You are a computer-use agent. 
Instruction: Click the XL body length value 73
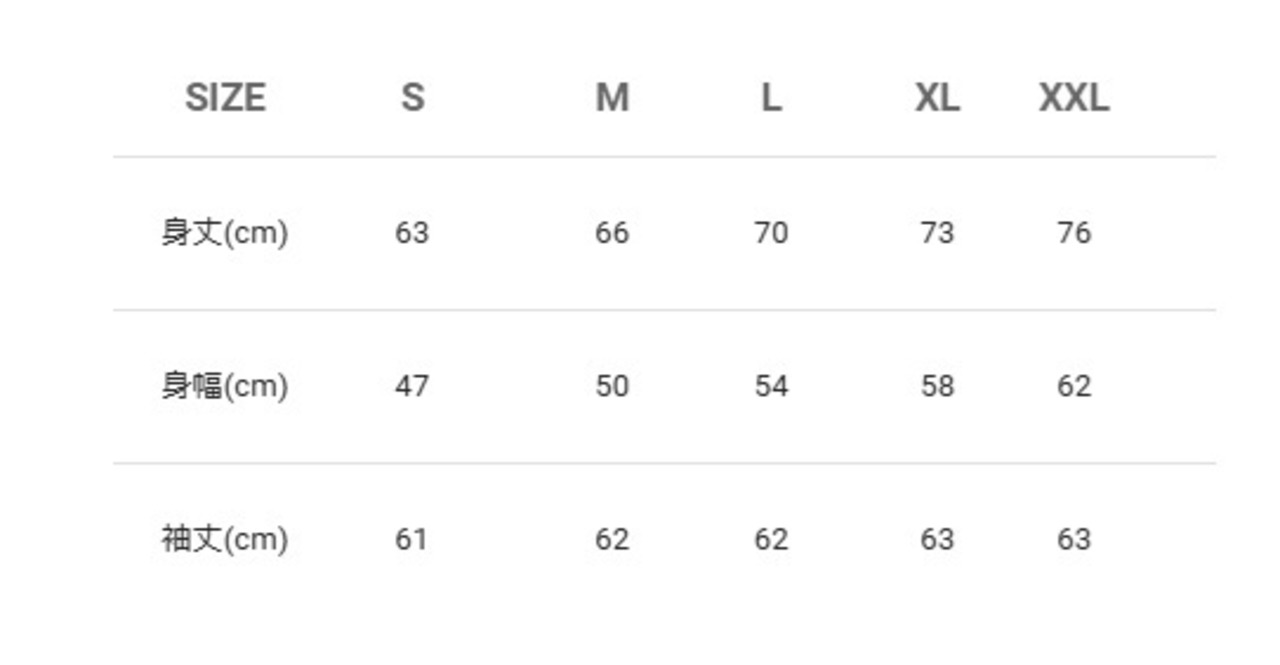click(x=937, y=233)
